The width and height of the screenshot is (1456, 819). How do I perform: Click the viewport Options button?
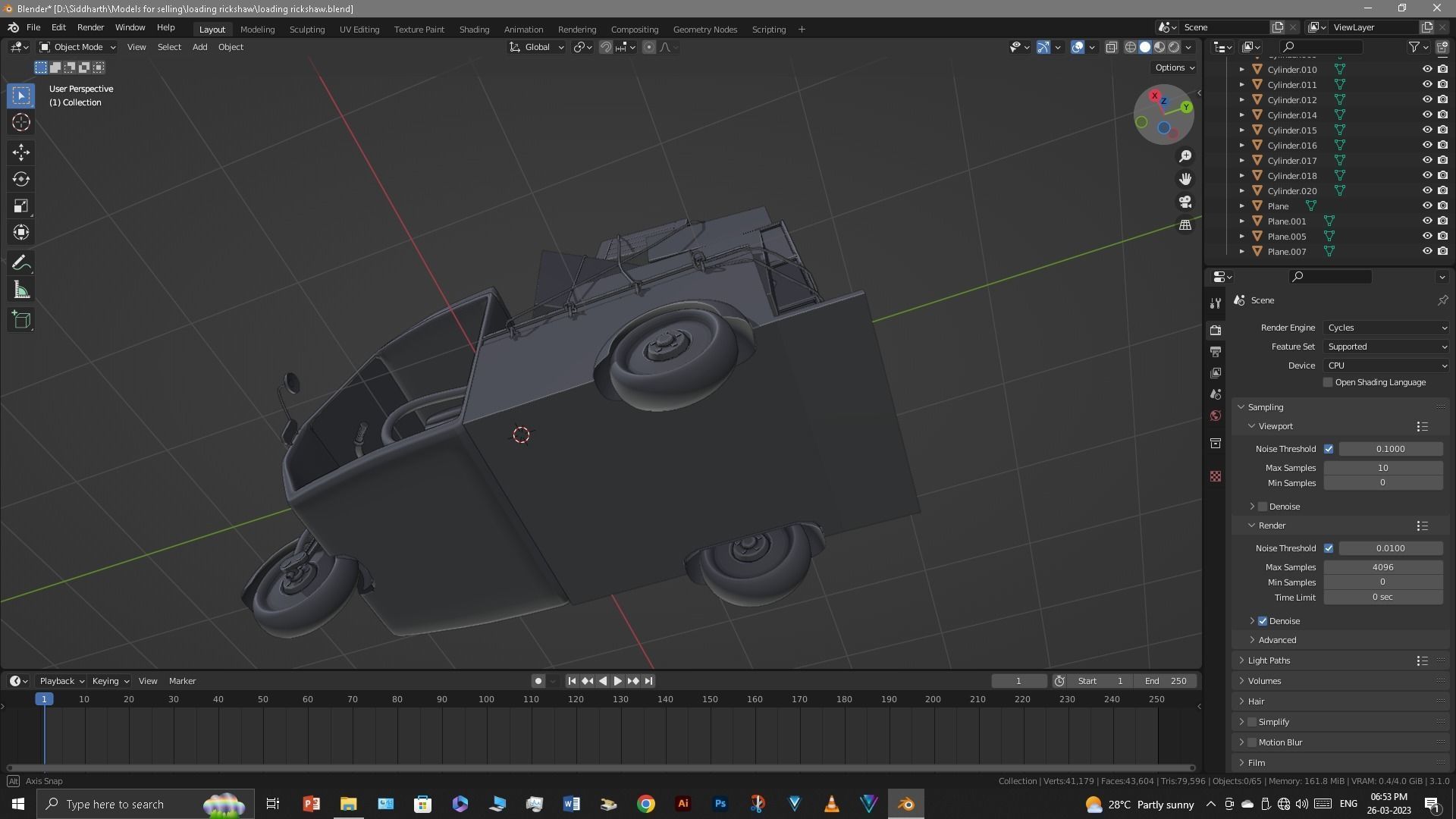point(1175,67)
